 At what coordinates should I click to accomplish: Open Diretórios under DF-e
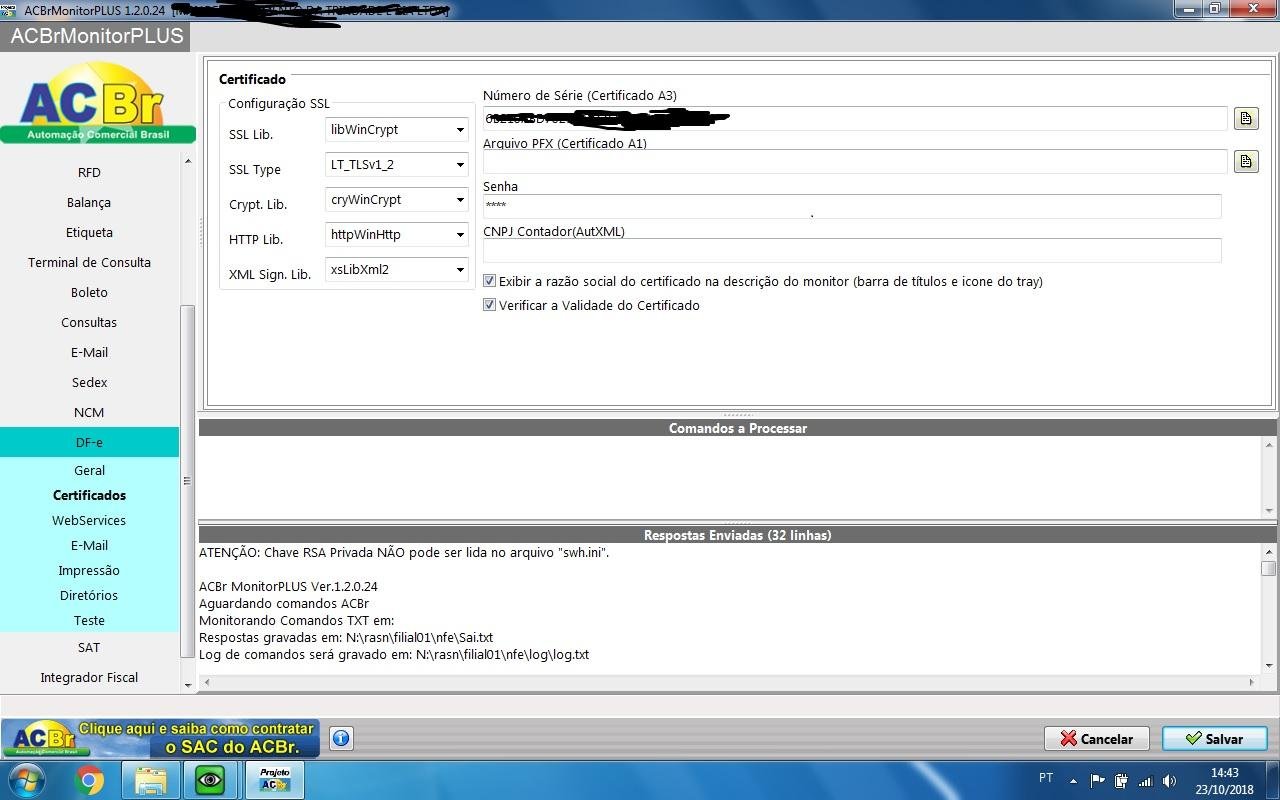coord(89,595)
